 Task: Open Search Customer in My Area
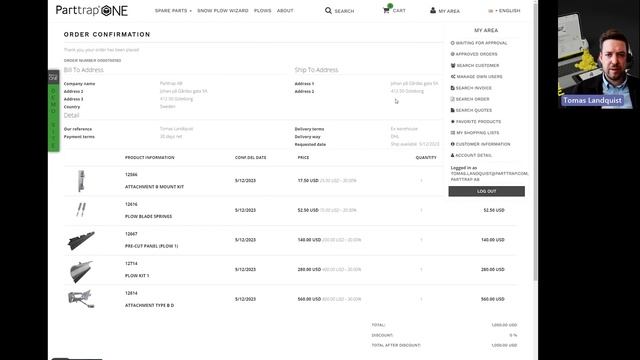[x=478, y=65]
